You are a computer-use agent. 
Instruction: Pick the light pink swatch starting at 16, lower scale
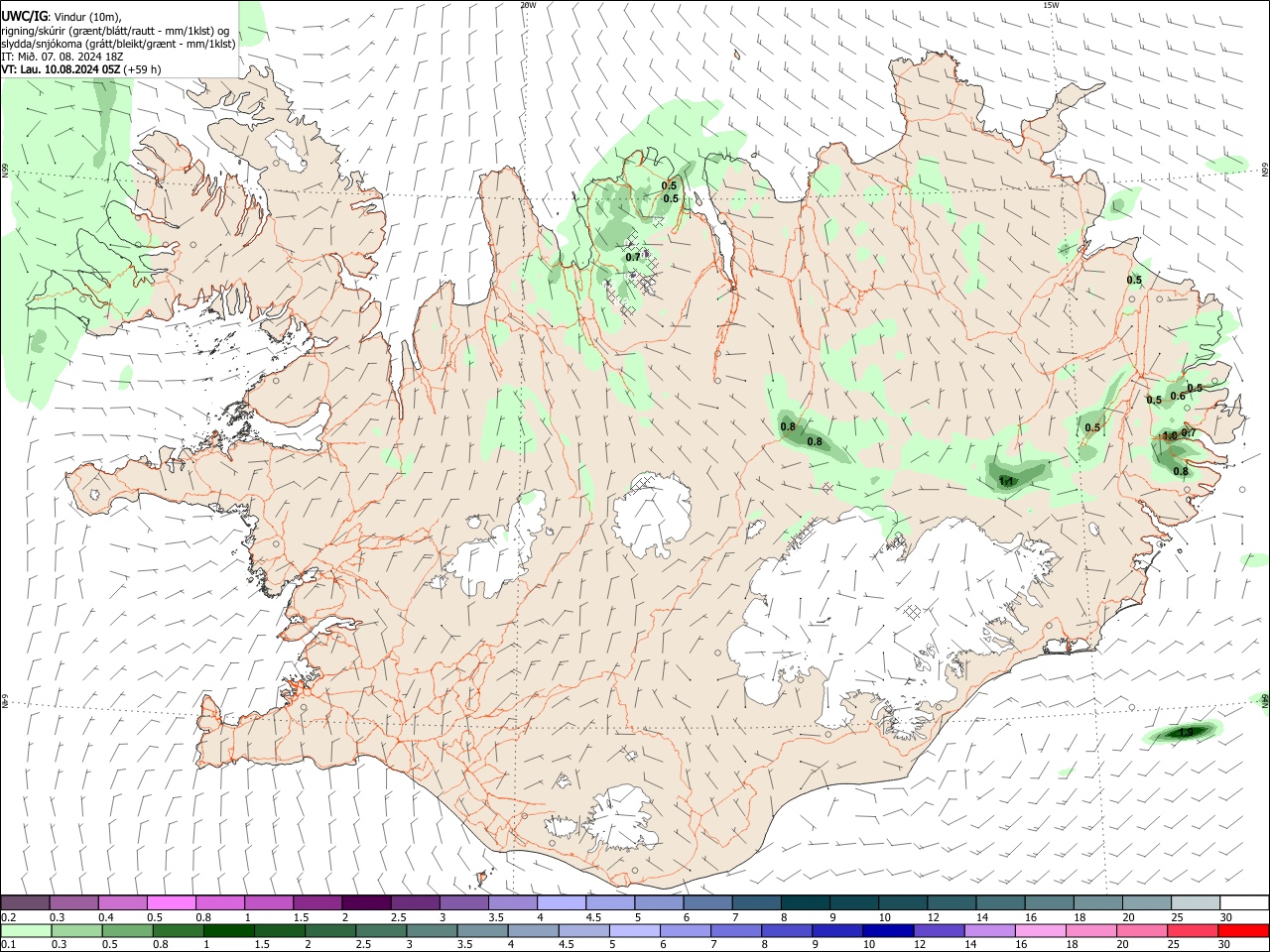1040,930
